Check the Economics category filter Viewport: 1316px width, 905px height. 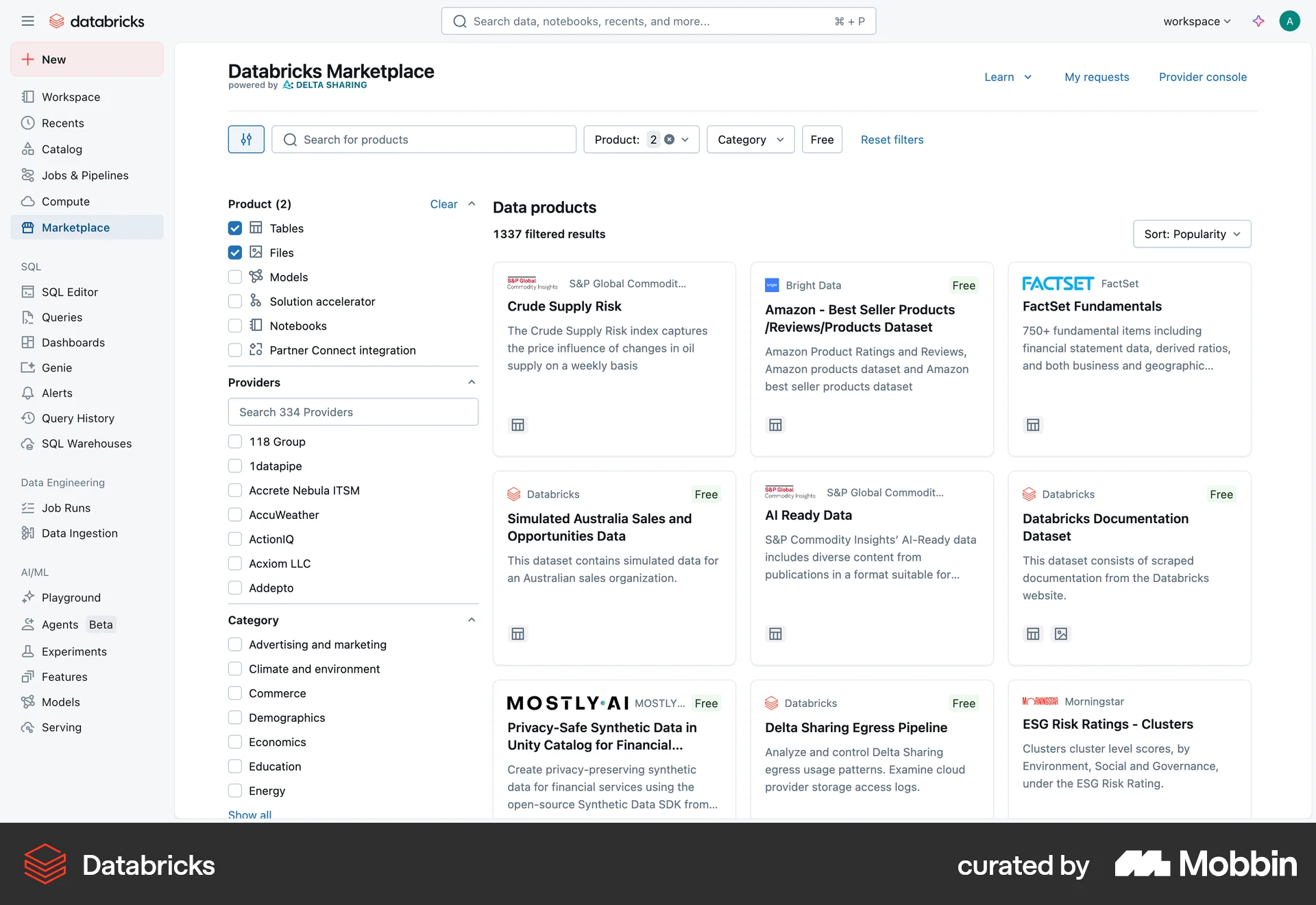pyautogui.click(x=235, y=742)
